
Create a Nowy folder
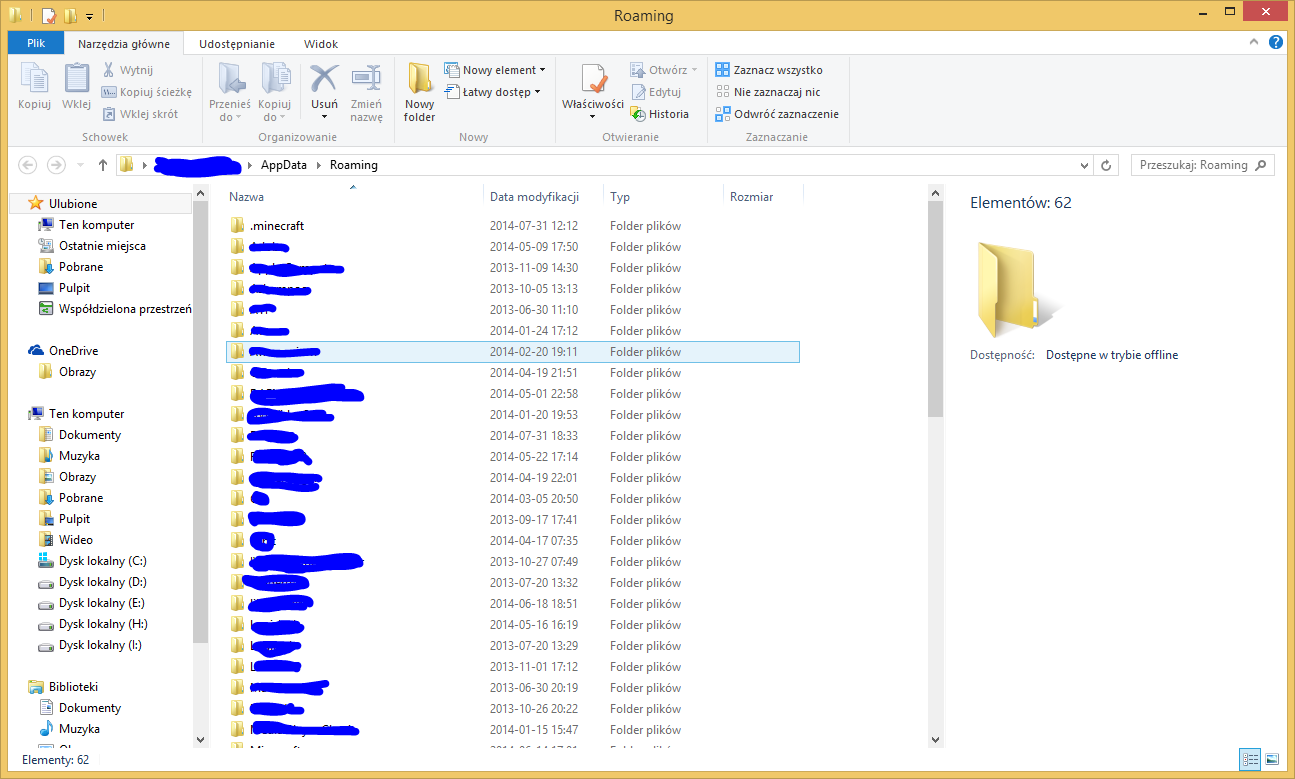pos(420,92)
